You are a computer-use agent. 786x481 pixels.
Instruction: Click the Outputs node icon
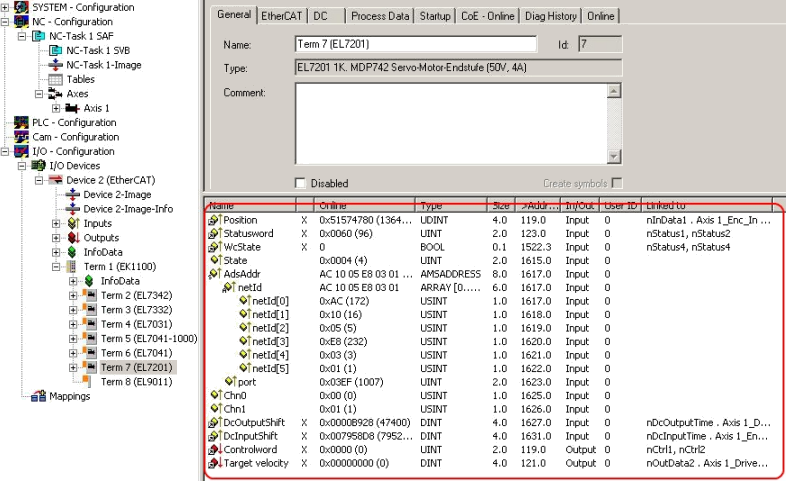tap(73, 237)
